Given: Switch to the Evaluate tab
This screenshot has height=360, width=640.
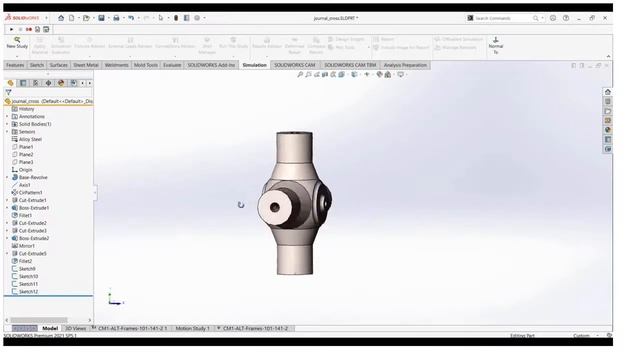Looking at the screenshot, I should 172,65.
